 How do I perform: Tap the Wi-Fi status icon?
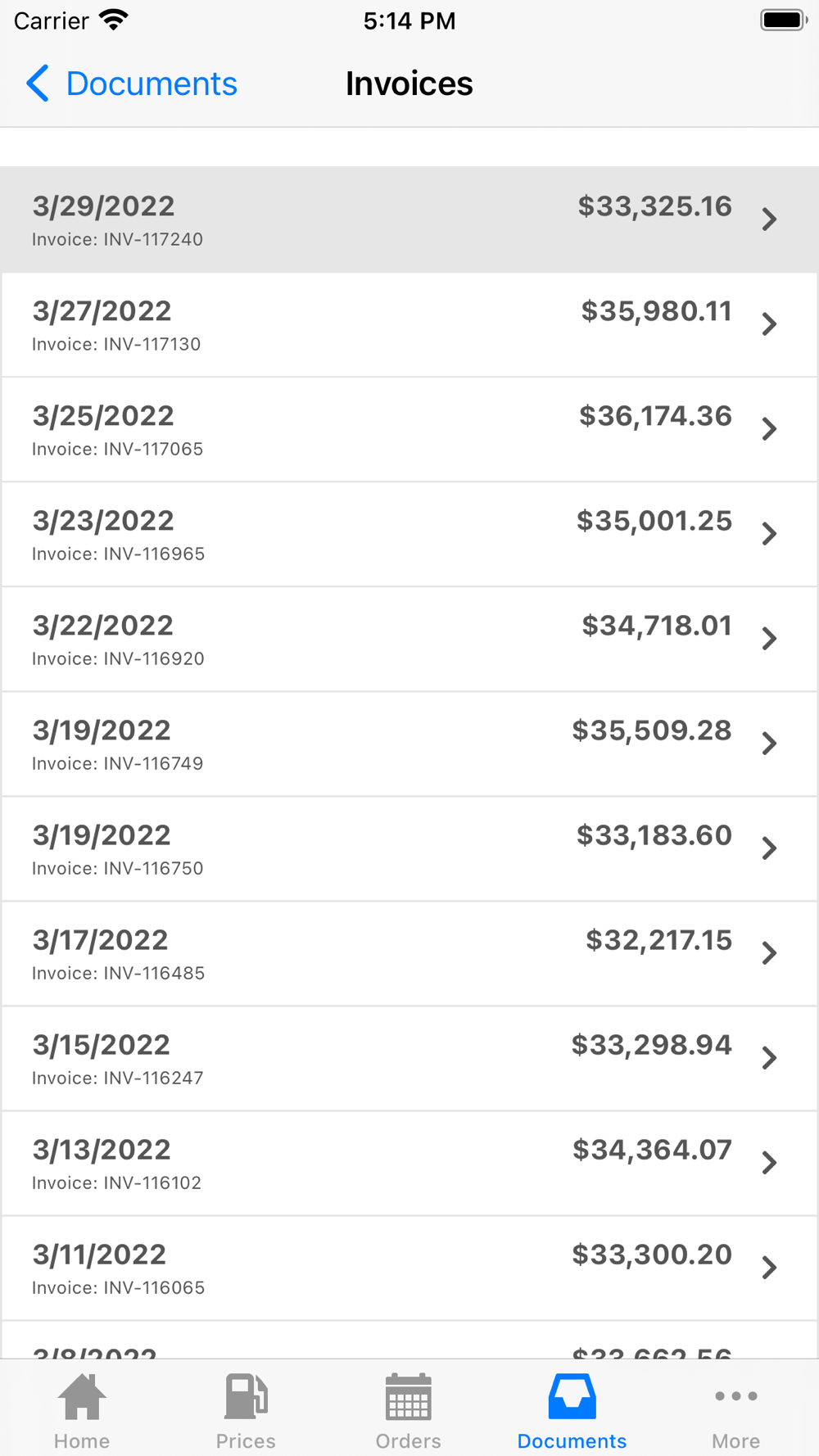pos(113,20)
